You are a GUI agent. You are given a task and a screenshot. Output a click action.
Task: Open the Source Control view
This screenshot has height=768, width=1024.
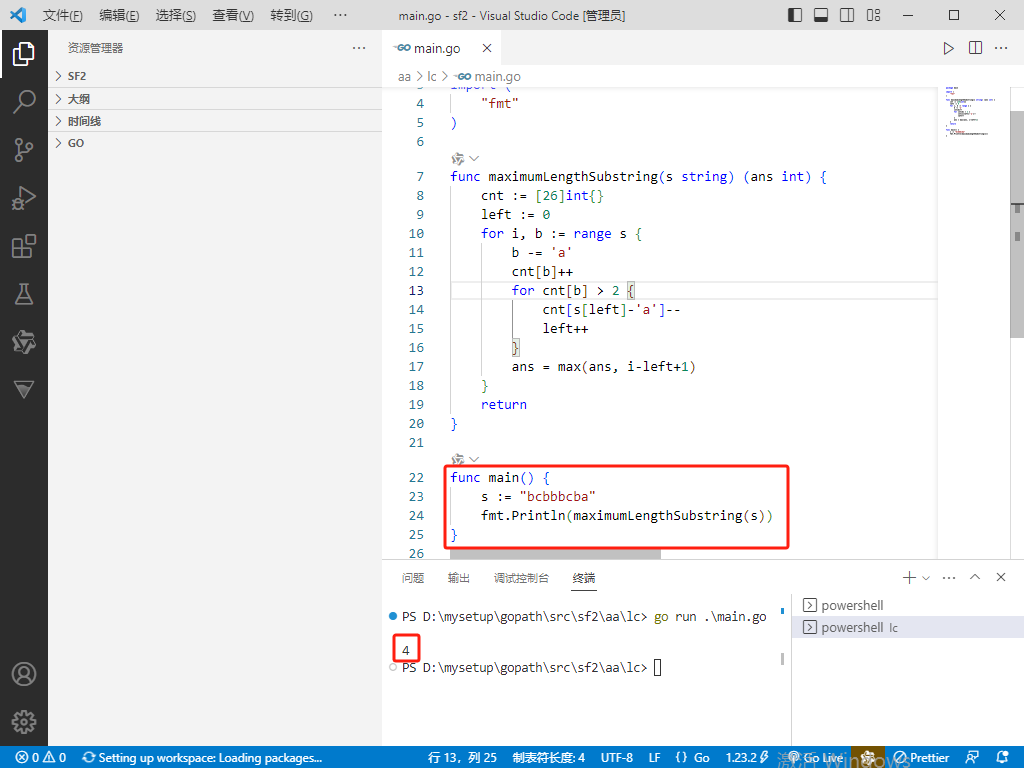click(24, 150)
